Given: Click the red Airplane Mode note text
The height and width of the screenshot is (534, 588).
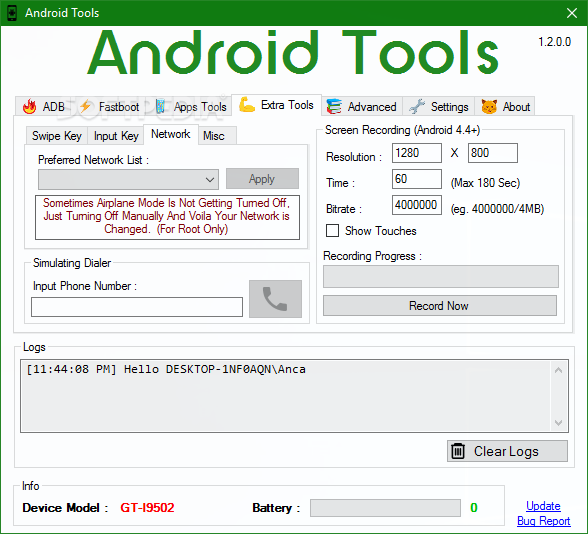Looking at the screenshot, I should (166, 216).
